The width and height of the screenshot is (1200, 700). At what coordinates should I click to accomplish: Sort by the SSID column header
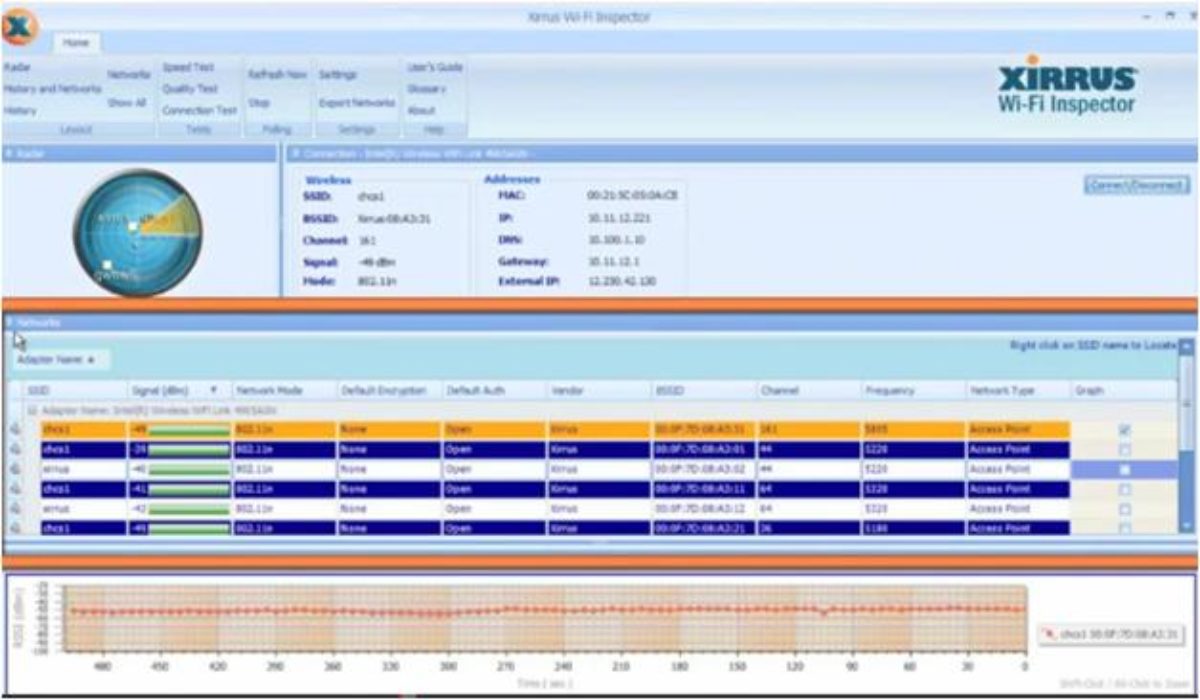(x=74, y=391)
